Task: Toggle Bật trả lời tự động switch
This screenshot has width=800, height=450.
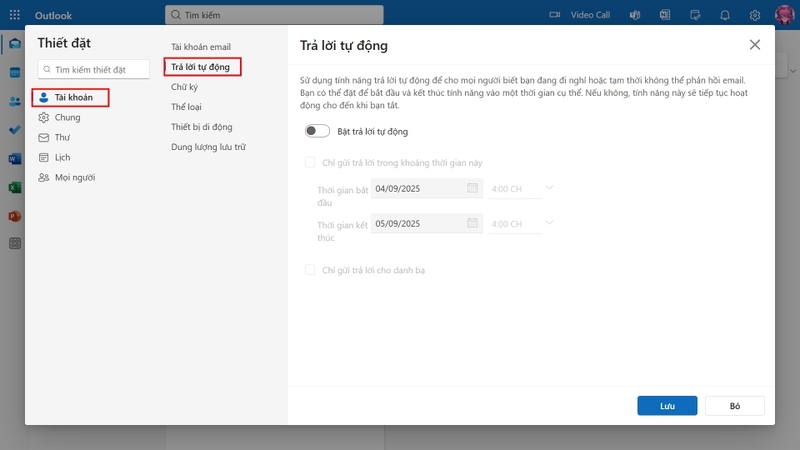Action: (317, 131)
